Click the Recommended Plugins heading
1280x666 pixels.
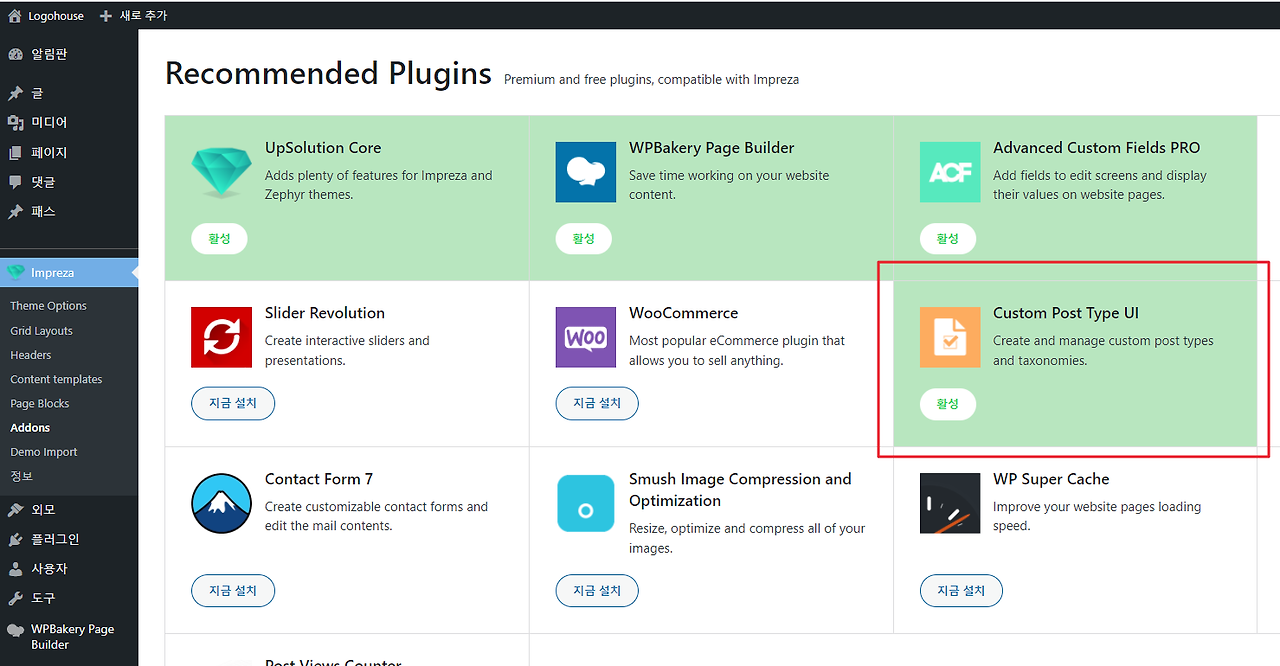coord(328,73)
